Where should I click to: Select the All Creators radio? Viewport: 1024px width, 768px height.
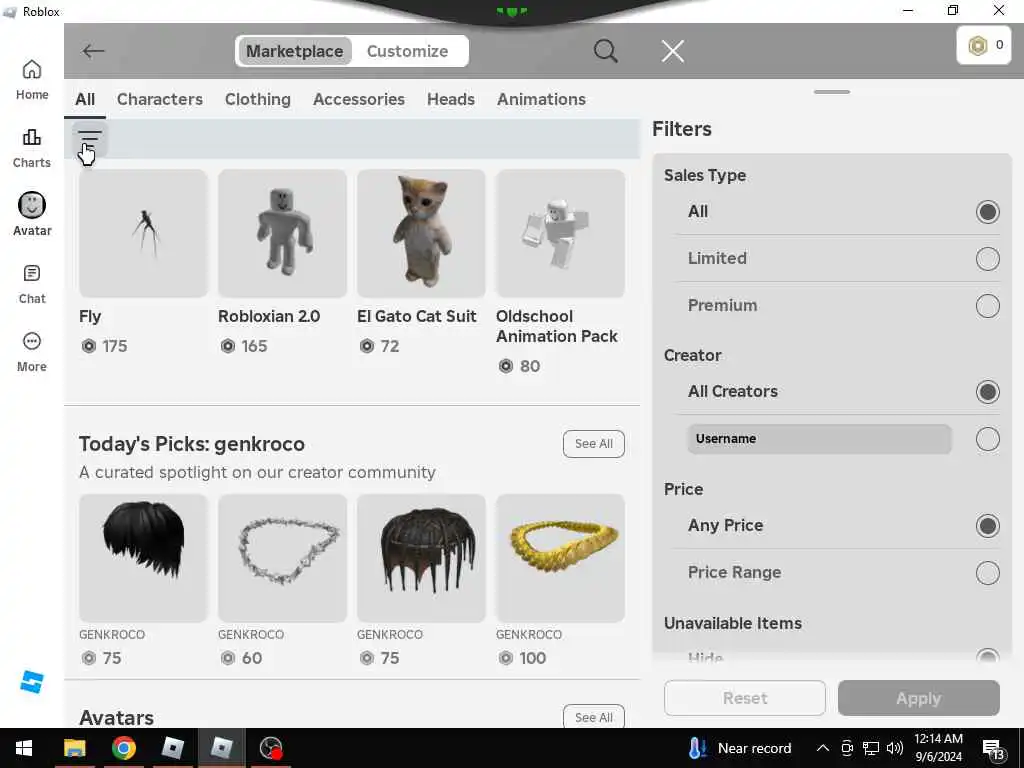coord(987,392)
